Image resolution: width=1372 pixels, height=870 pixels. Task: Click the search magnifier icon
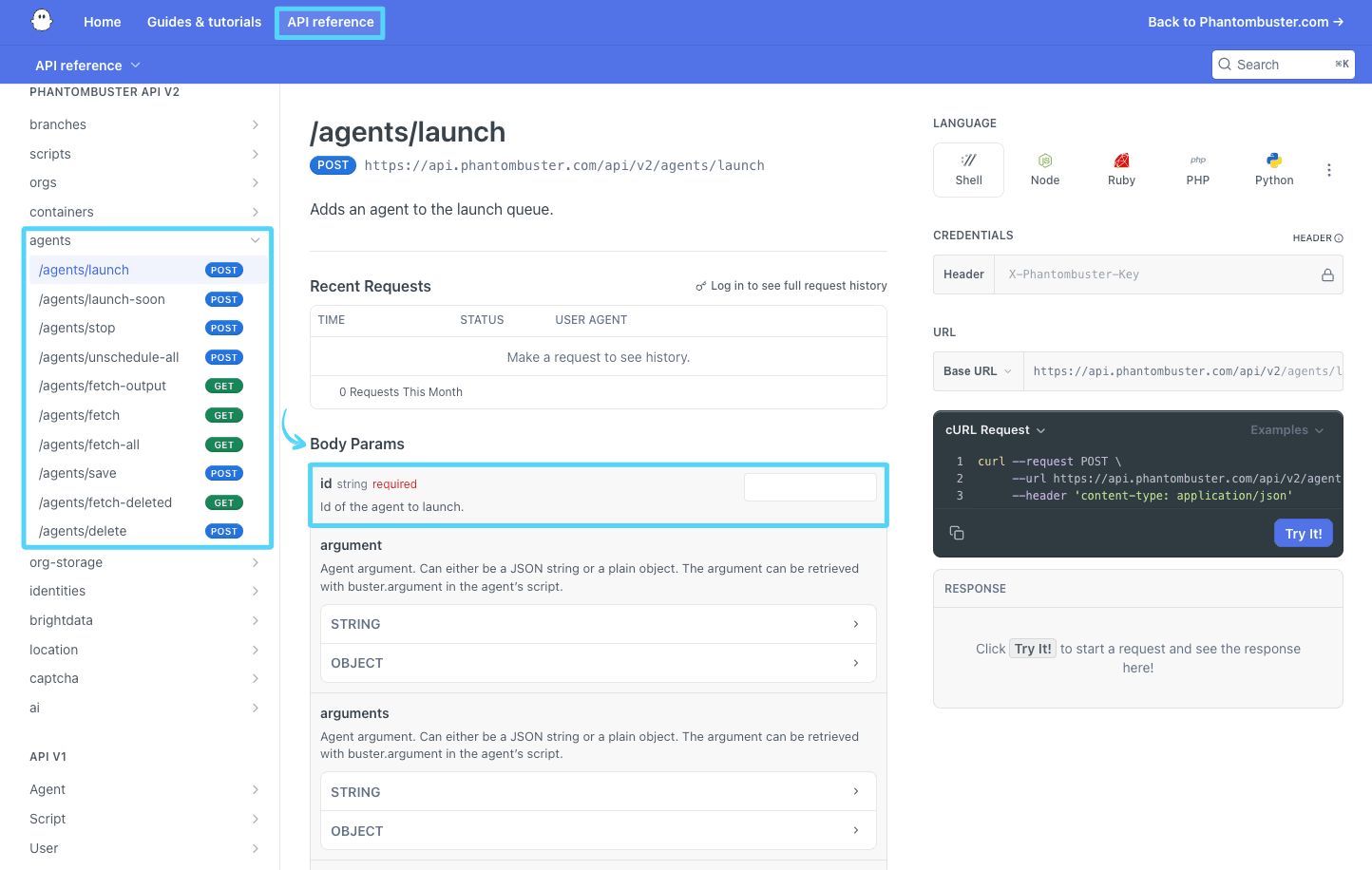coord(1226,65)
